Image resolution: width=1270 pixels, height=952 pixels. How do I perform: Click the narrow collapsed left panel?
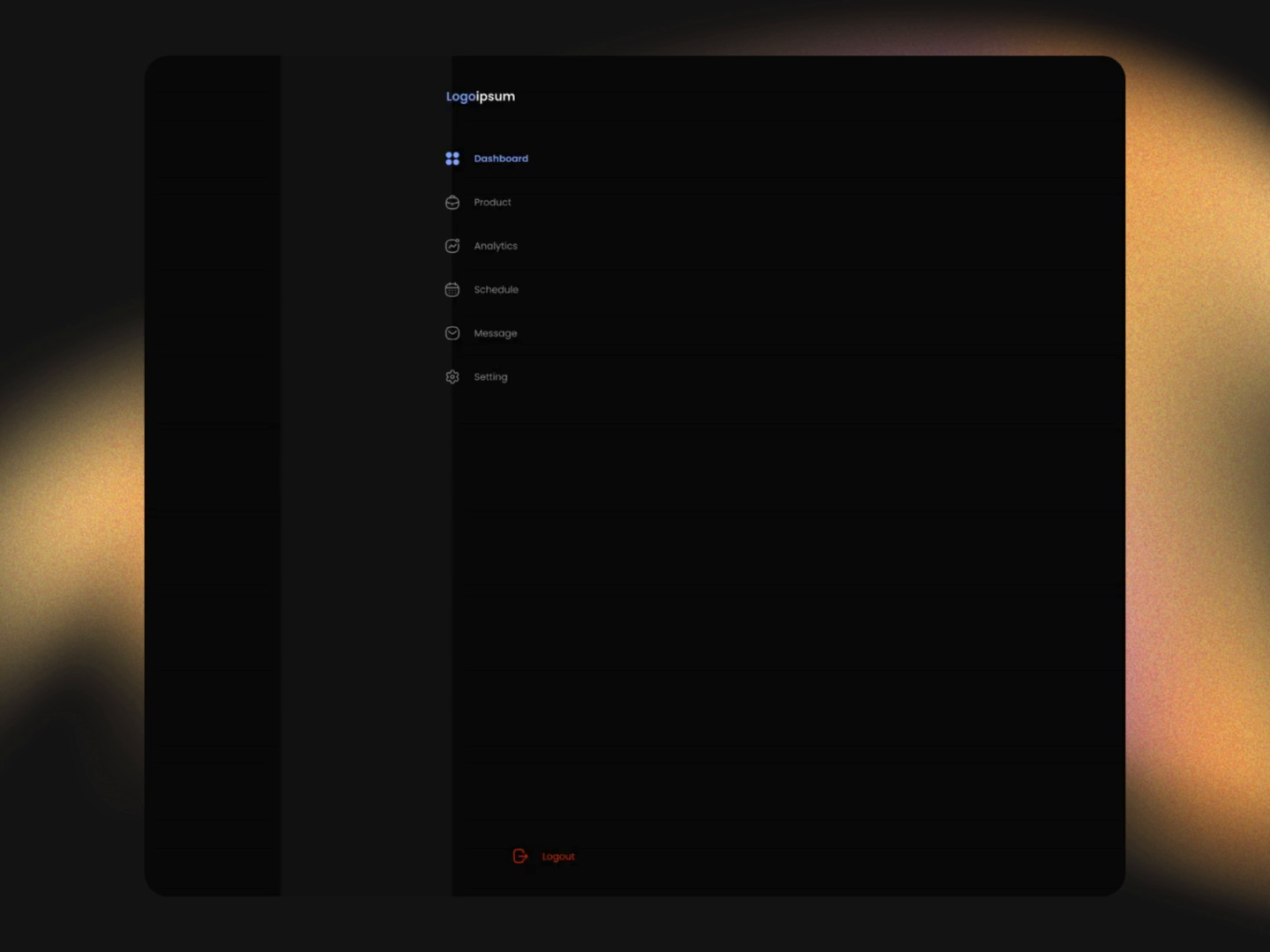click(x=213, y=476)
